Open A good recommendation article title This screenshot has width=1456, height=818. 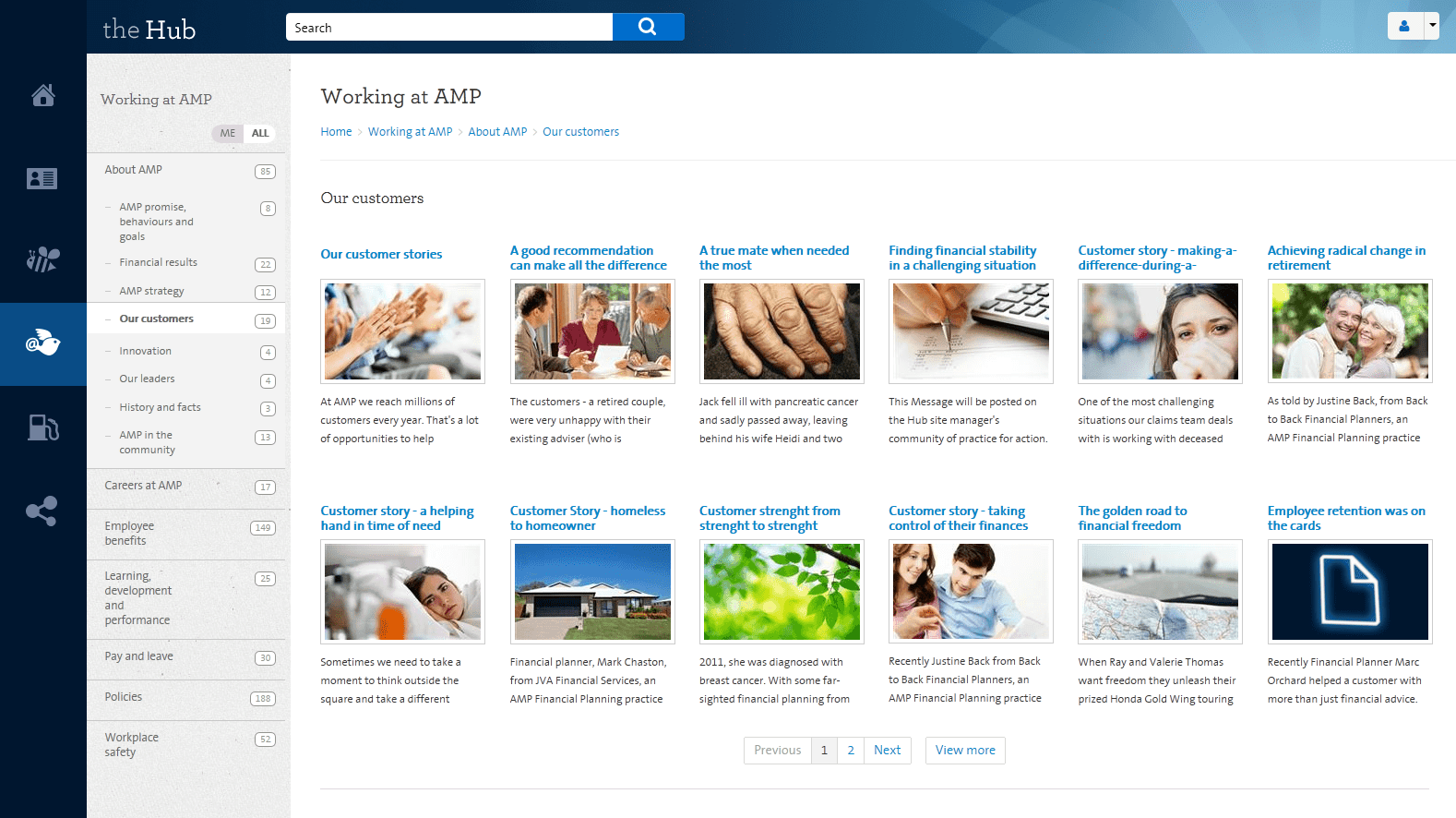point(588,258)
